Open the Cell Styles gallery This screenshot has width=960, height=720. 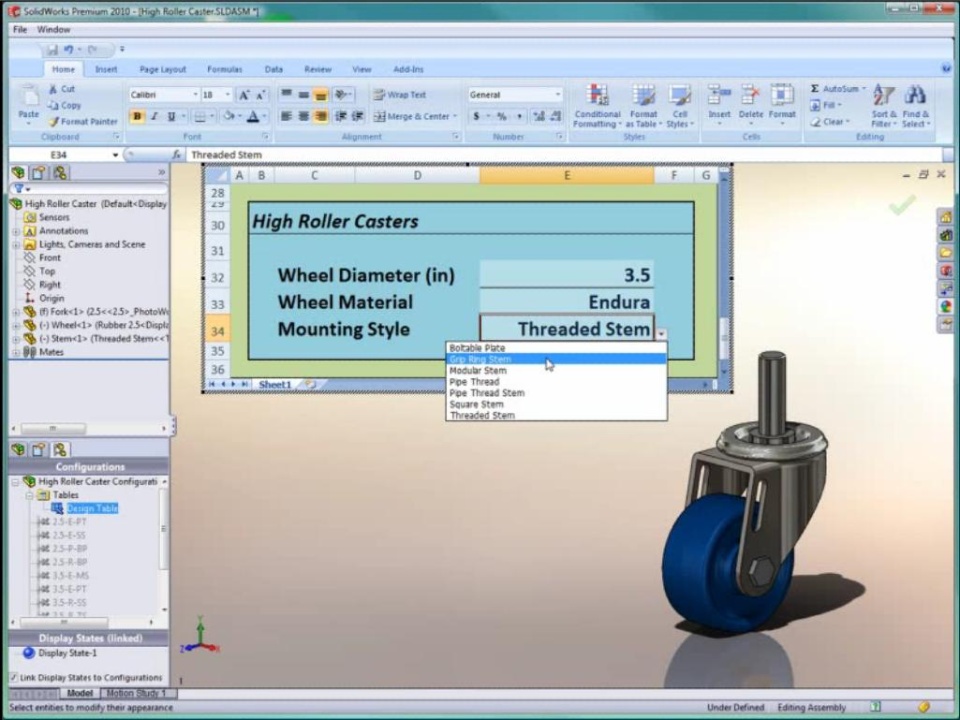[x=680, y=106]
